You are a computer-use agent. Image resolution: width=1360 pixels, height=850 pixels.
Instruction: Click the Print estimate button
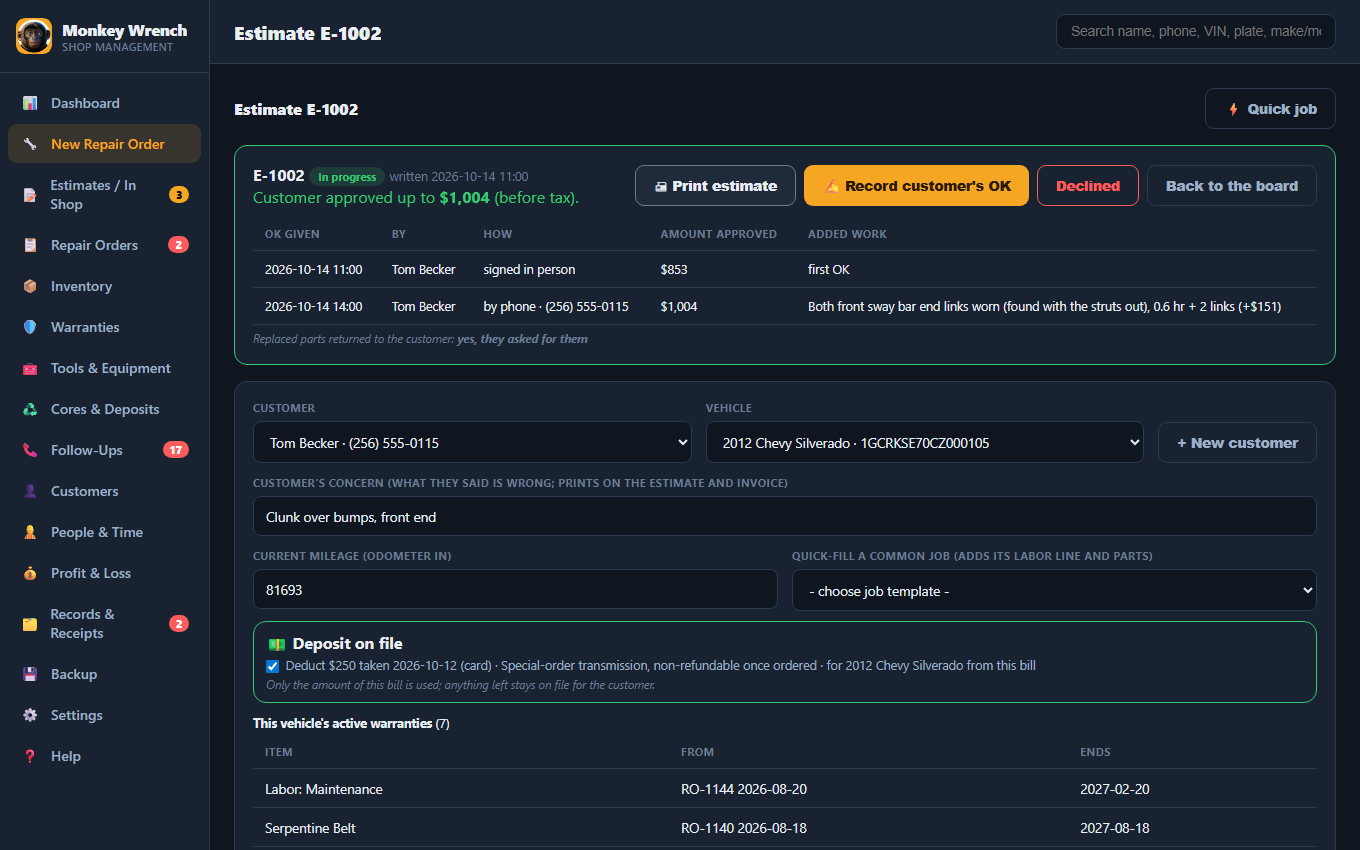pos(715,186)
